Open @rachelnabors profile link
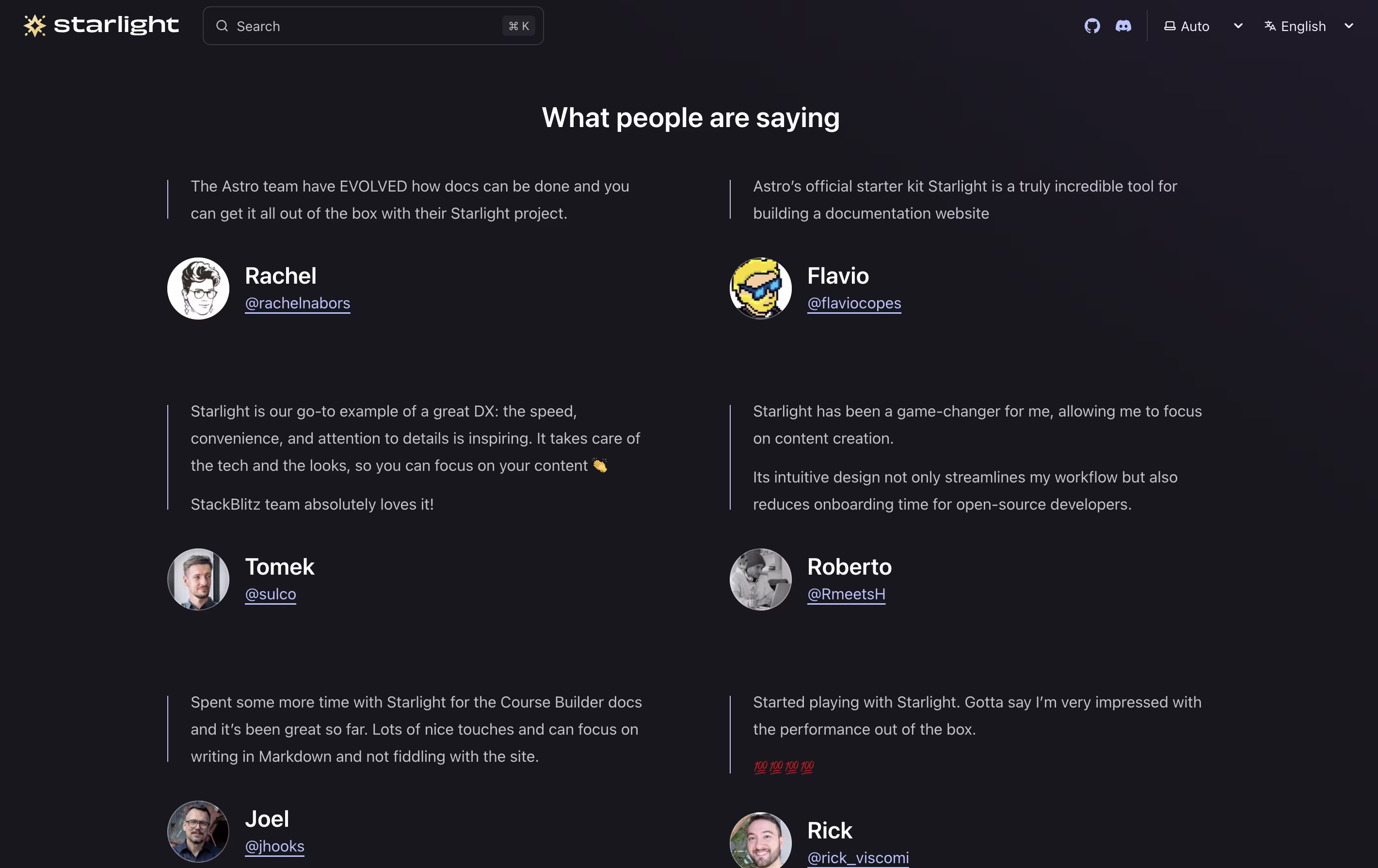 (298, 303)
